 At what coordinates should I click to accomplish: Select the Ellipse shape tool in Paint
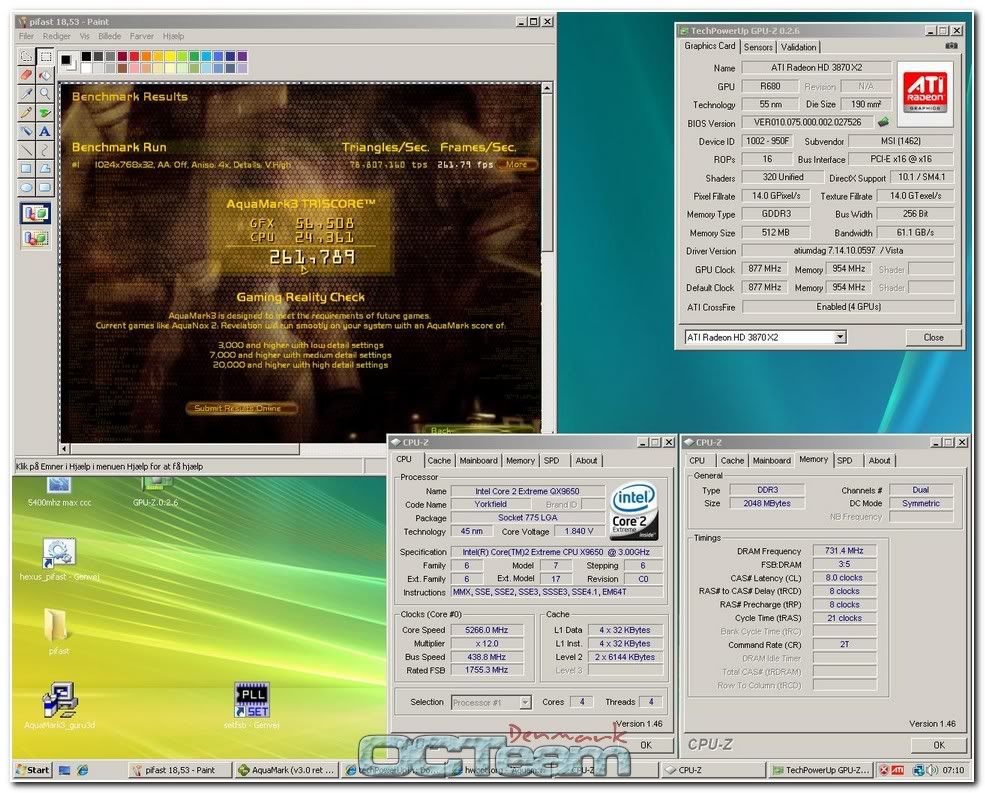pos(26,187)
